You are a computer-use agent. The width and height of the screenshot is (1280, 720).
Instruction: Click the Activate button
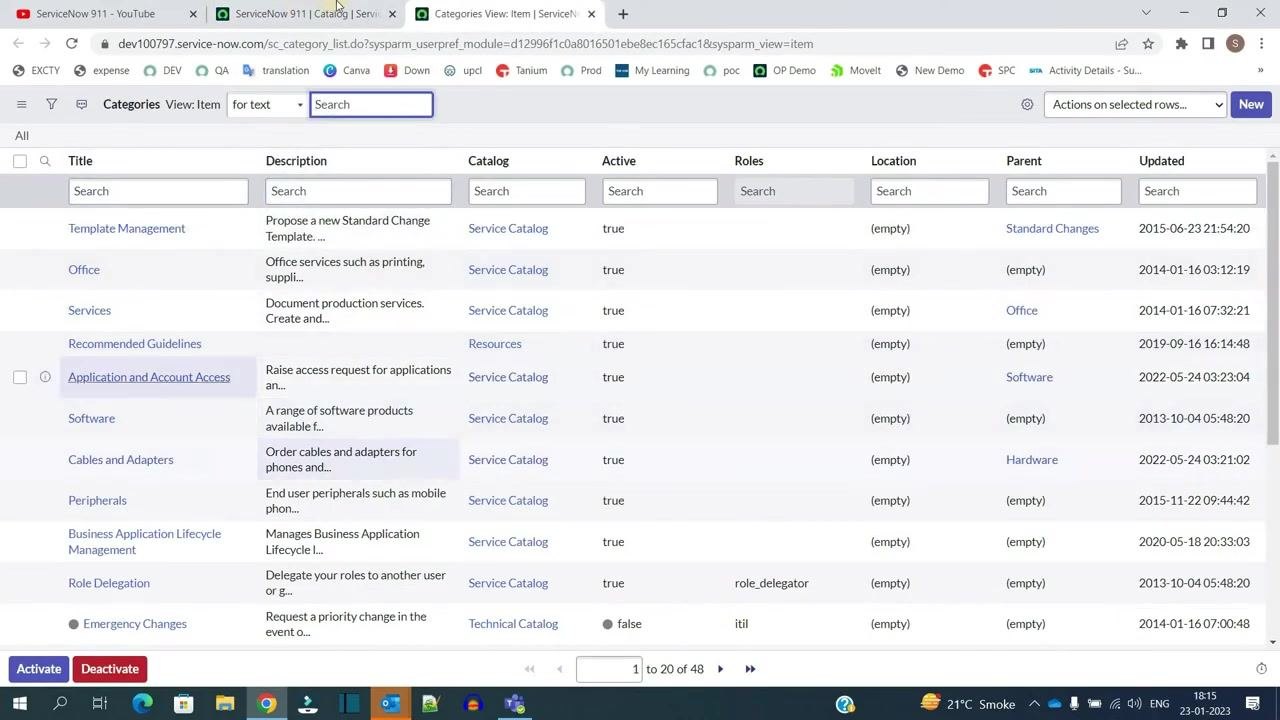(39, 669)
